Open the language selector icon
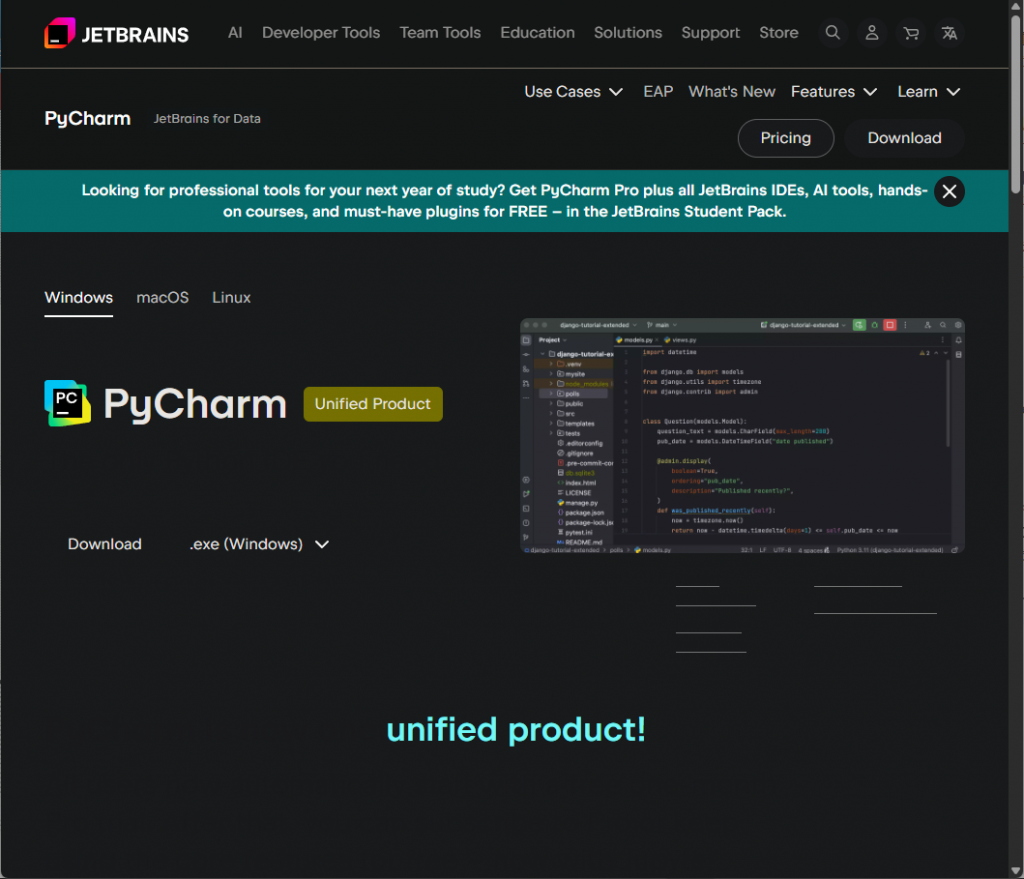Screen dimensions: 1024x879 coord(949,33)
